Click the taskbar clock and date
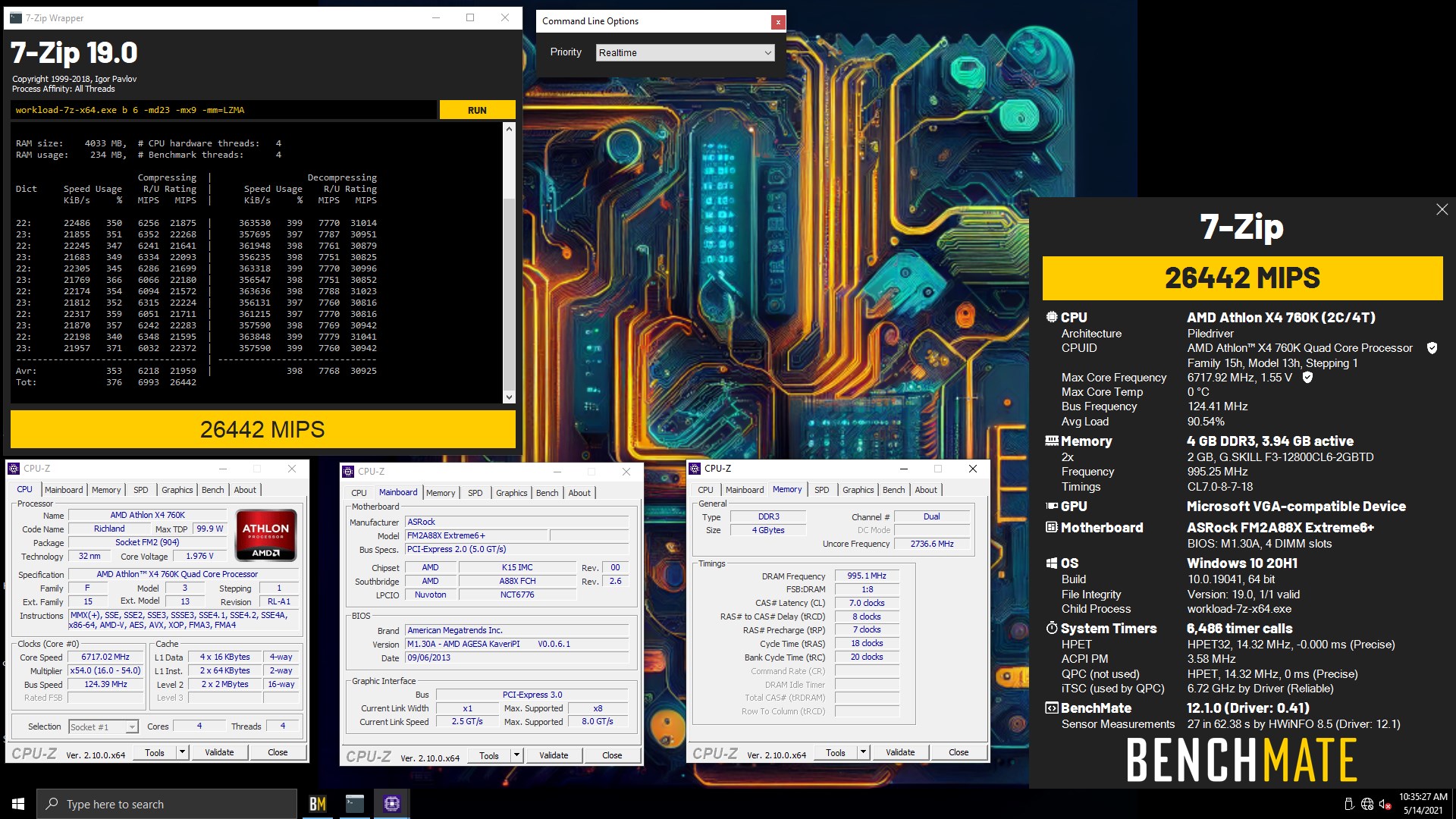Image resolution: width=1456 pixels, height=819 pixels. coord(1423,804)
